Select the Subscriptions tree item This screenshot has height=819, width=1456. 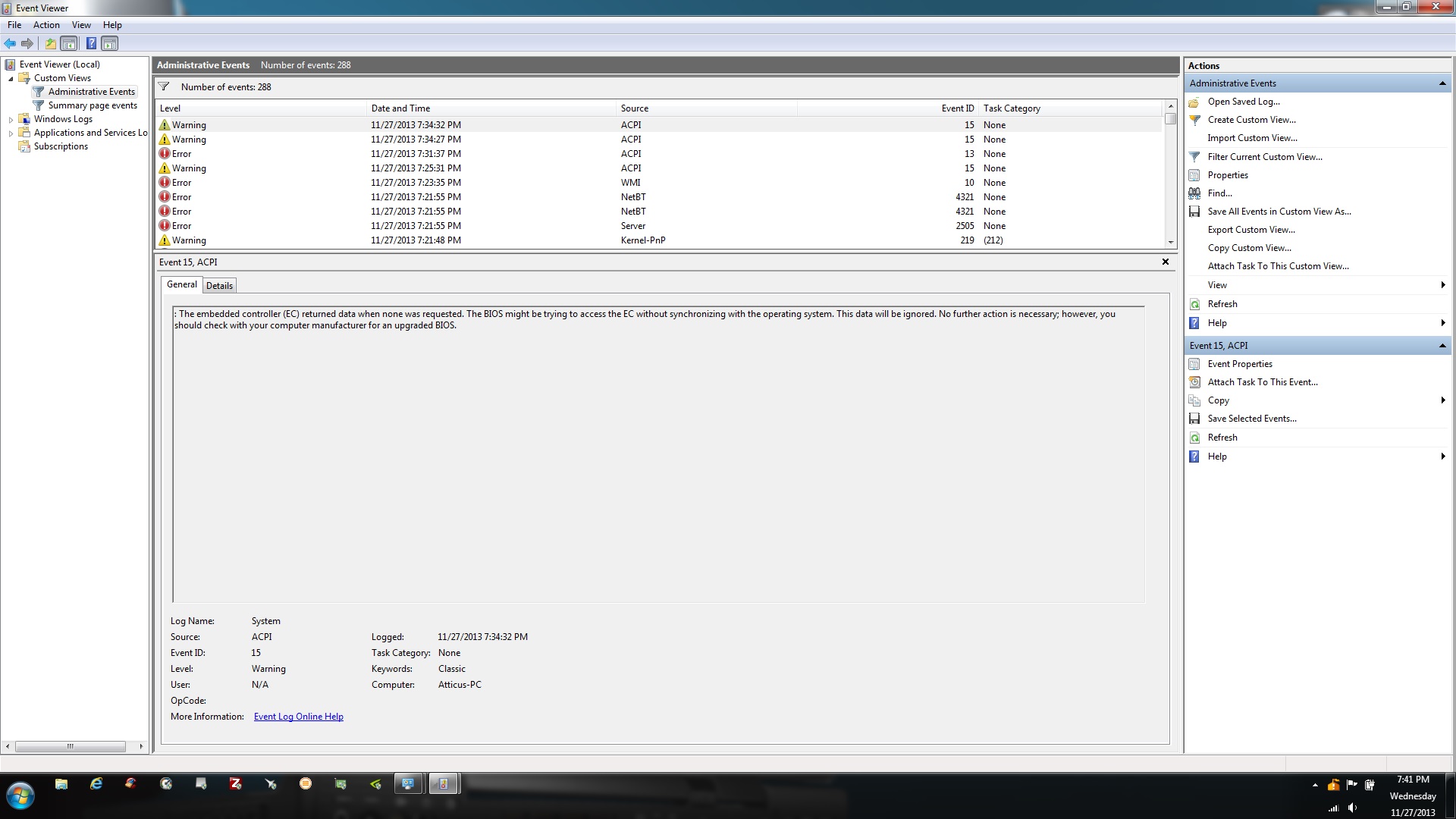click(61, 146)
